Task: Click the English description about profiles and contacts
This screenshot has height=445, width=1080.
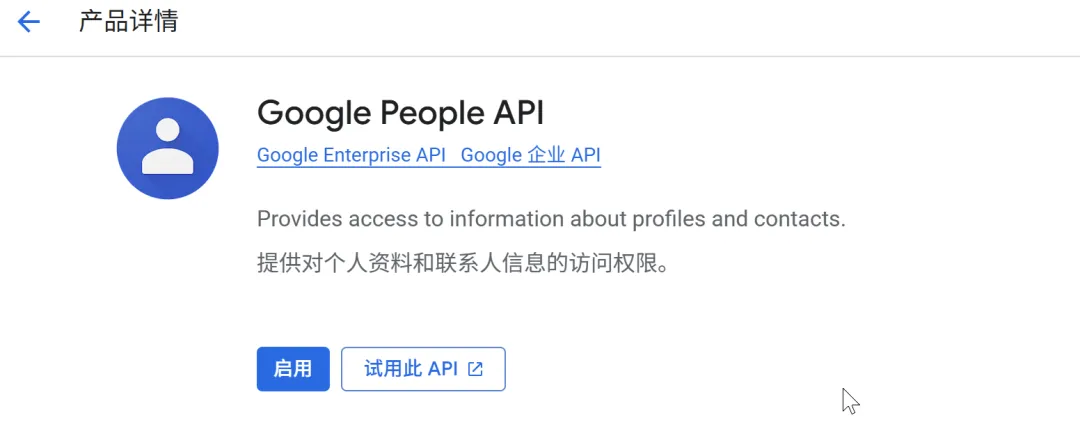Action: 551,219
